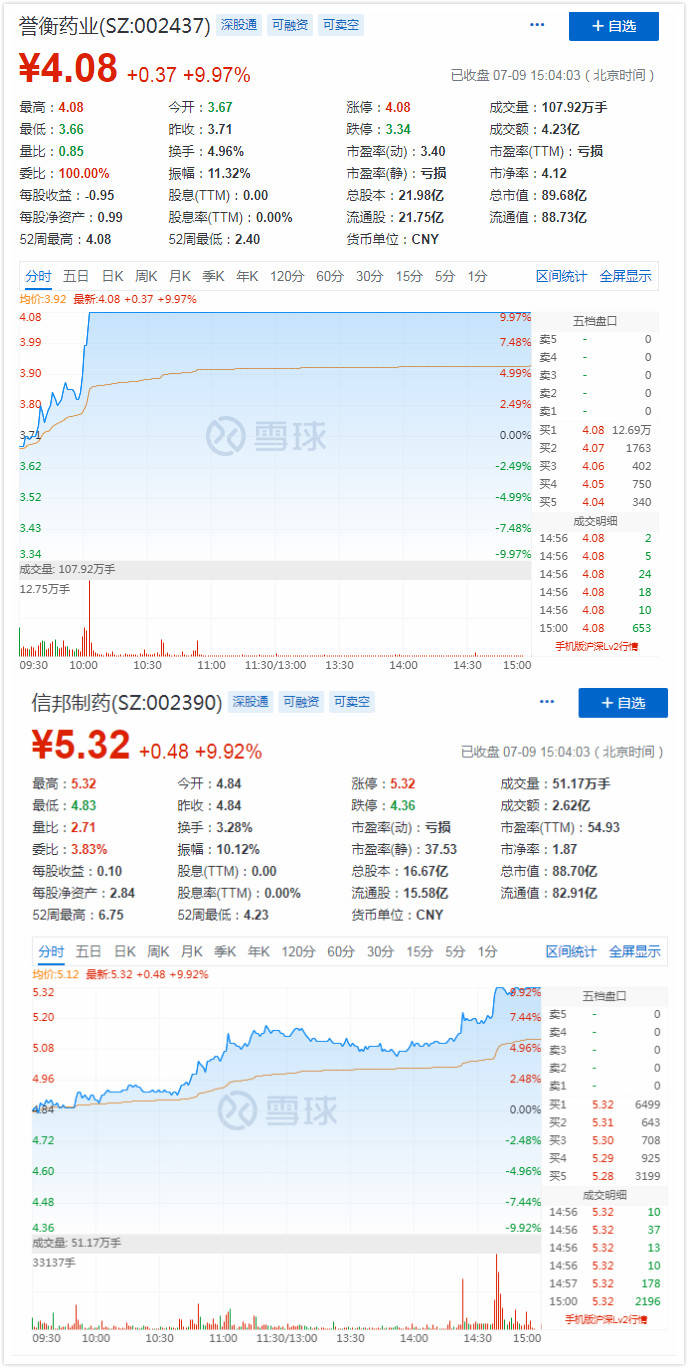Open 全屏显示 for 信邦制药 chart
This screenshot has height=1368, width=688.
pos(635,951)
